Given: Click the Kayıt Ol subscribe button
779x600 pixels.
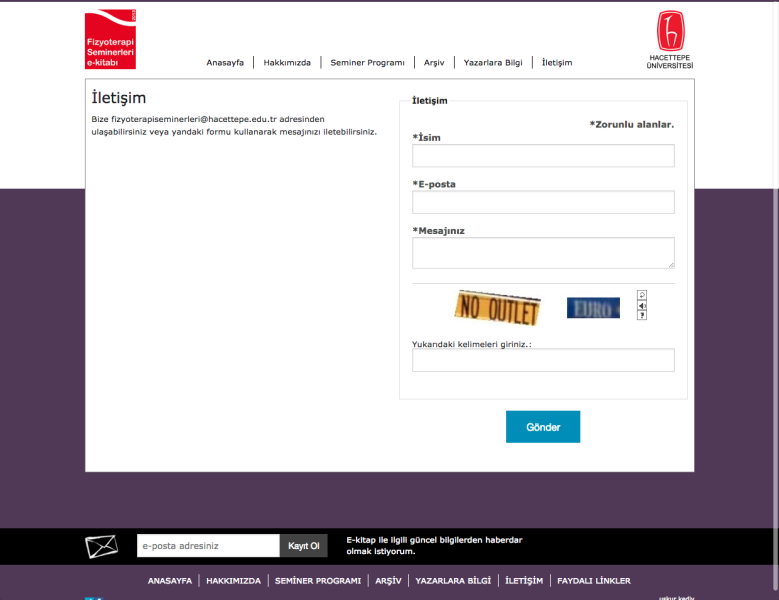Looking at the screenshot, I should [303, 546].
